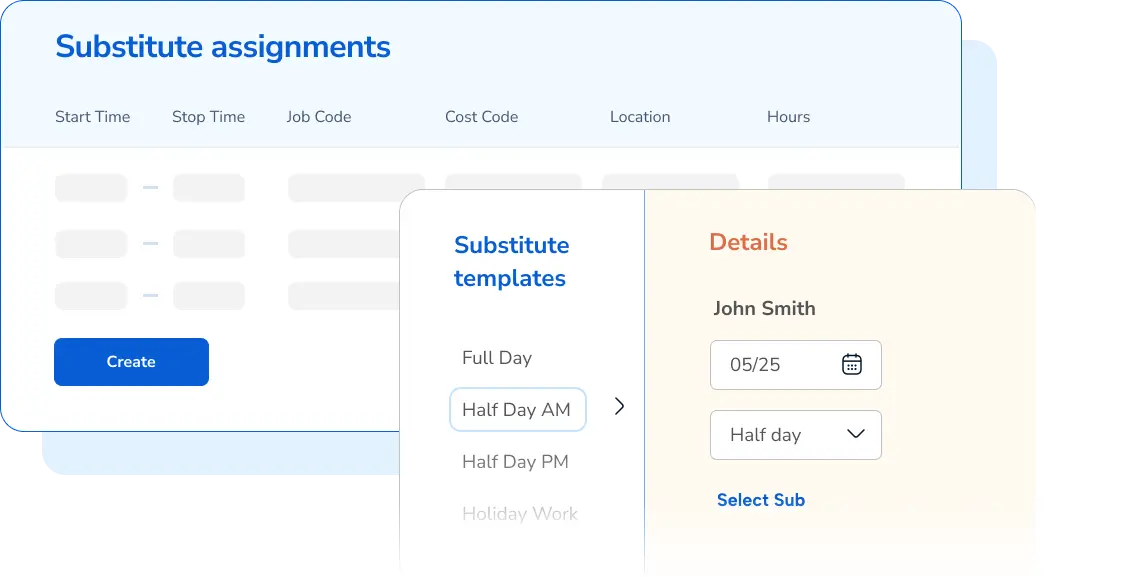Image resolution: width=1128 pixels, height=584 pixels.
Task: Click the Cost Code column header
Action: 481,117
